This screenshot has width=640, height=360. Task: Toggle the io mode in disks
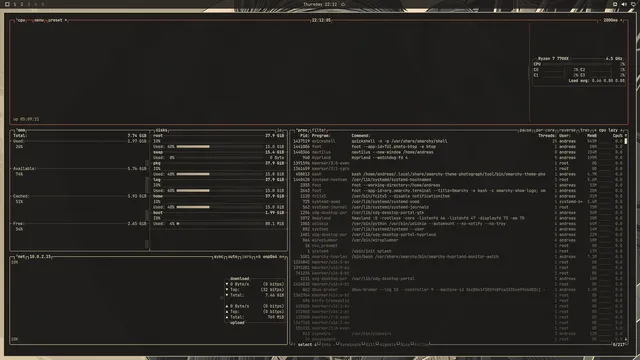point(280,130)
